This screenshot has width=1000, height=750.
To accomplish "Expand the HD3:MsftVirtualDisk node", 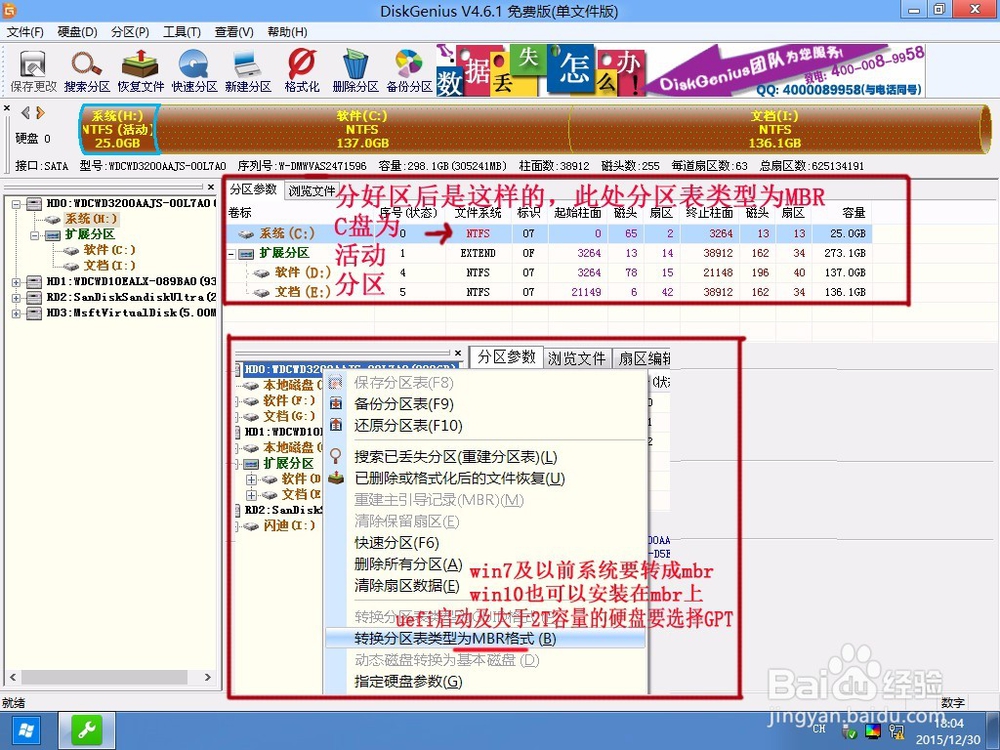I will pyautogui.click(x=14, y=308).
